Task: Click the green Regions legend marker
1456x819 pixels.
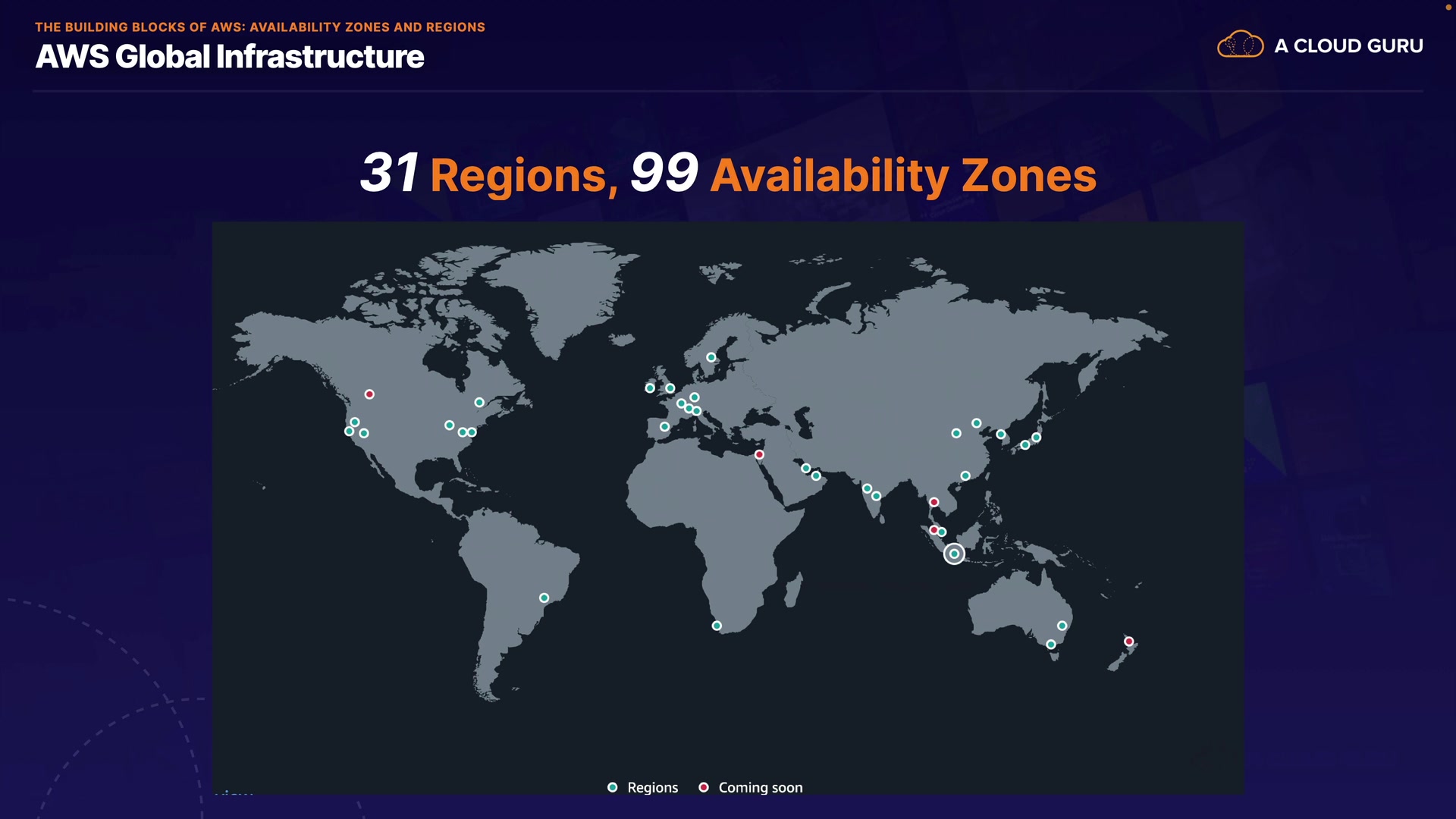Action: tap(613, 787)
